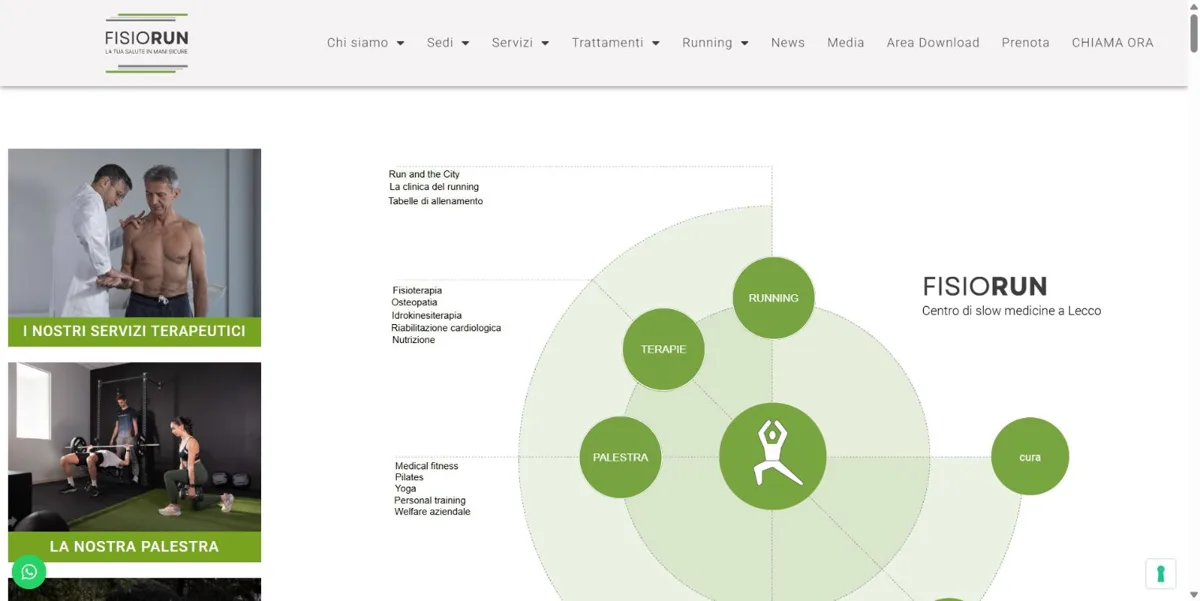
Task: Click the green cookie preferences icon
Action: pyautogui.click(x=1160, y=574)
